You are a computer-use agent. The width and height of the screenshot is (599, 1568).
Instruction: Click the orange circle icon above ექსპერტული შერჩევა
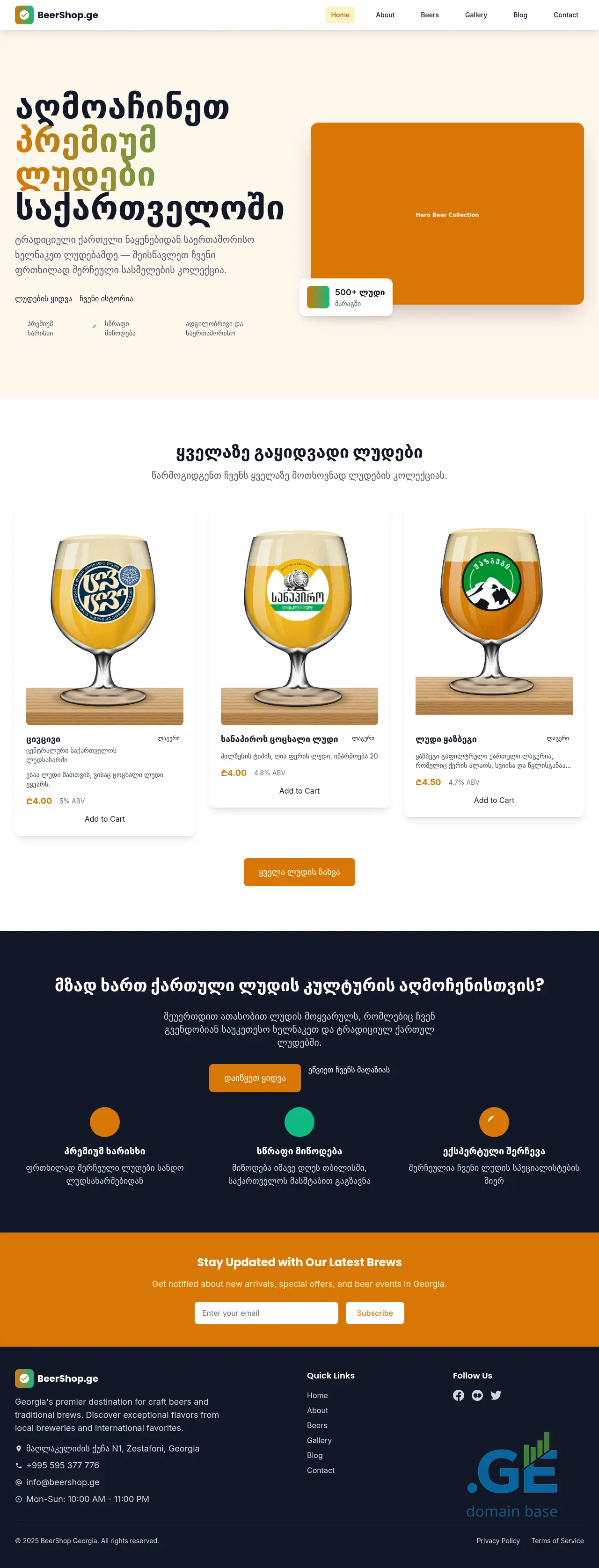click(x=494, y=1122)
